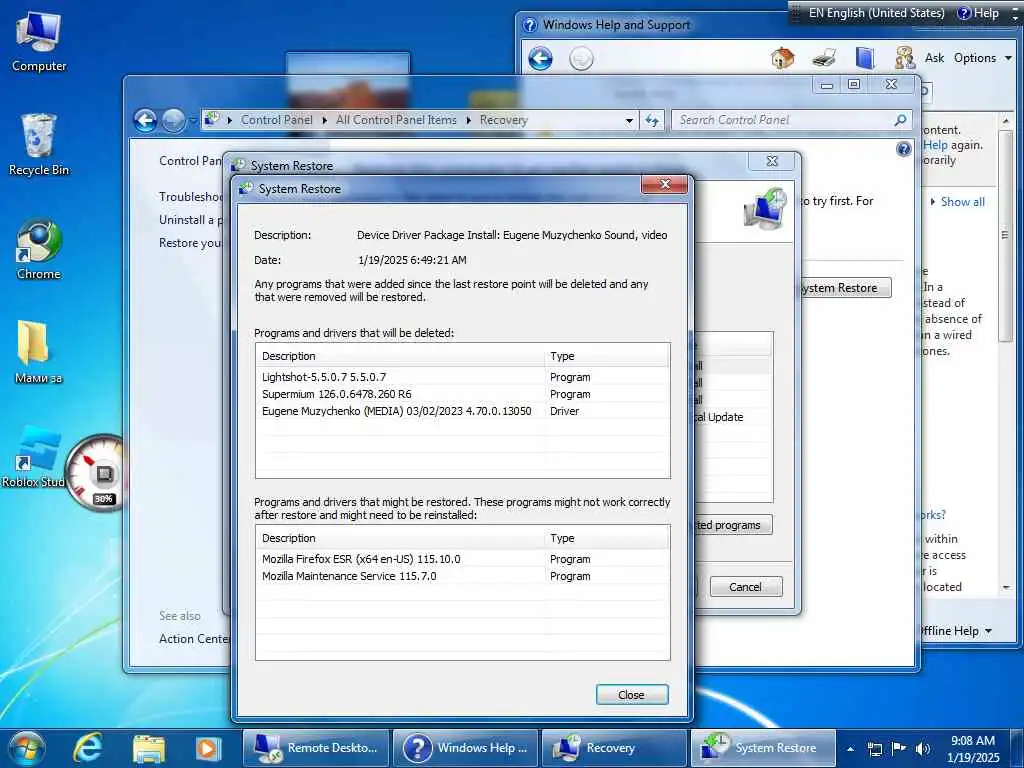Click the network tray icon

click(x=874, y=749)
